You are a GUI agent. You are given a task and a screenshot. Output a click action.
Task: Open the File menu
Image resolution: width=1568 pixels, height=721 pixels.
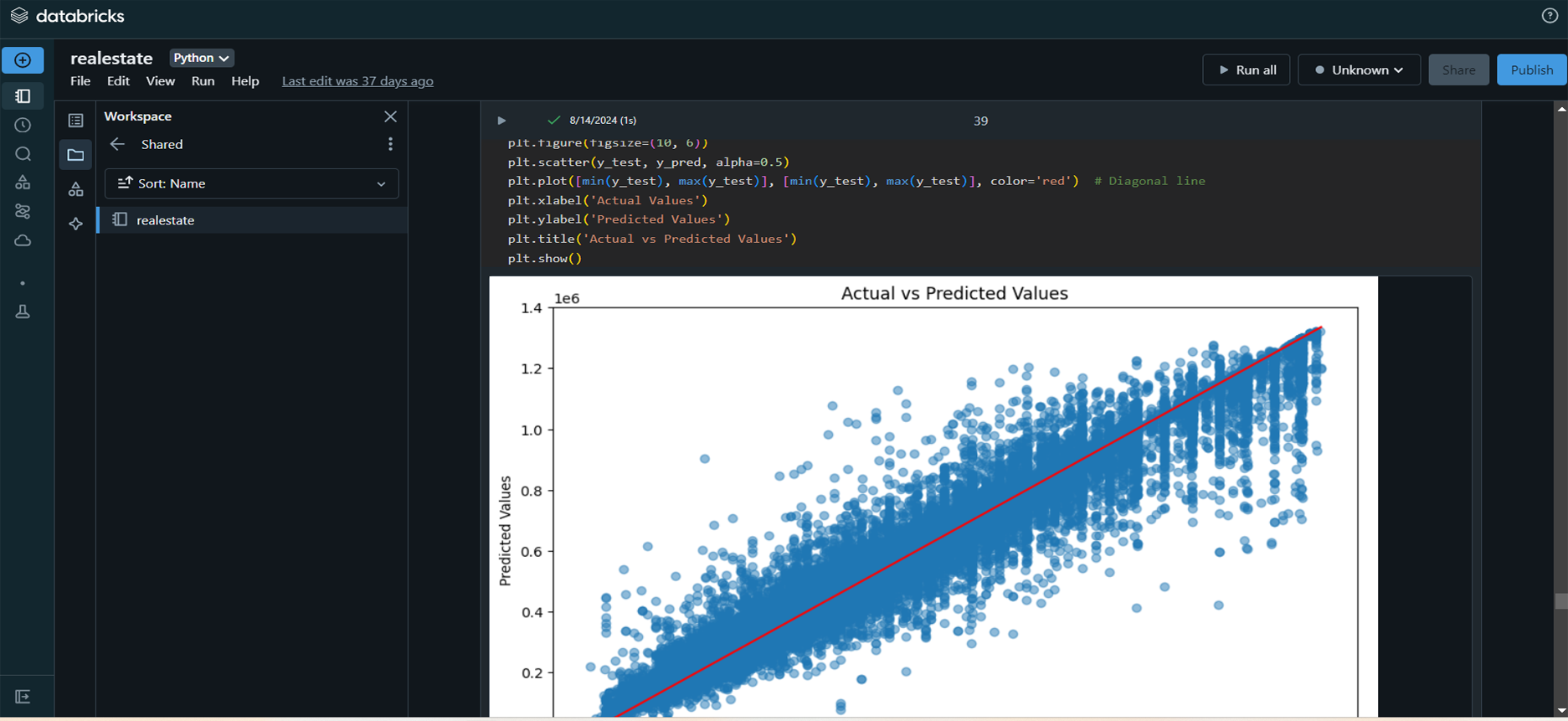(x=80, y=81)
